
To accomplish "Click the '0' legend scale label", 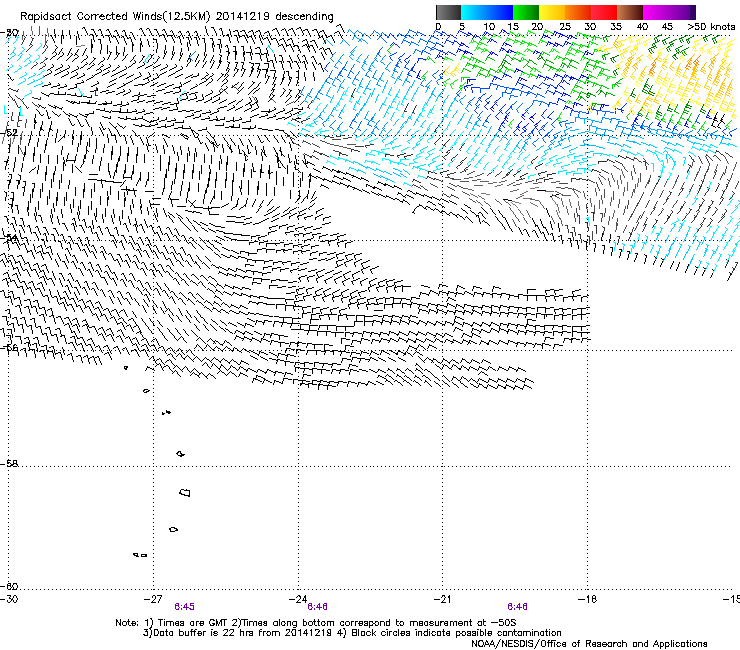I will pyautogui.click(x=438, y=27).
